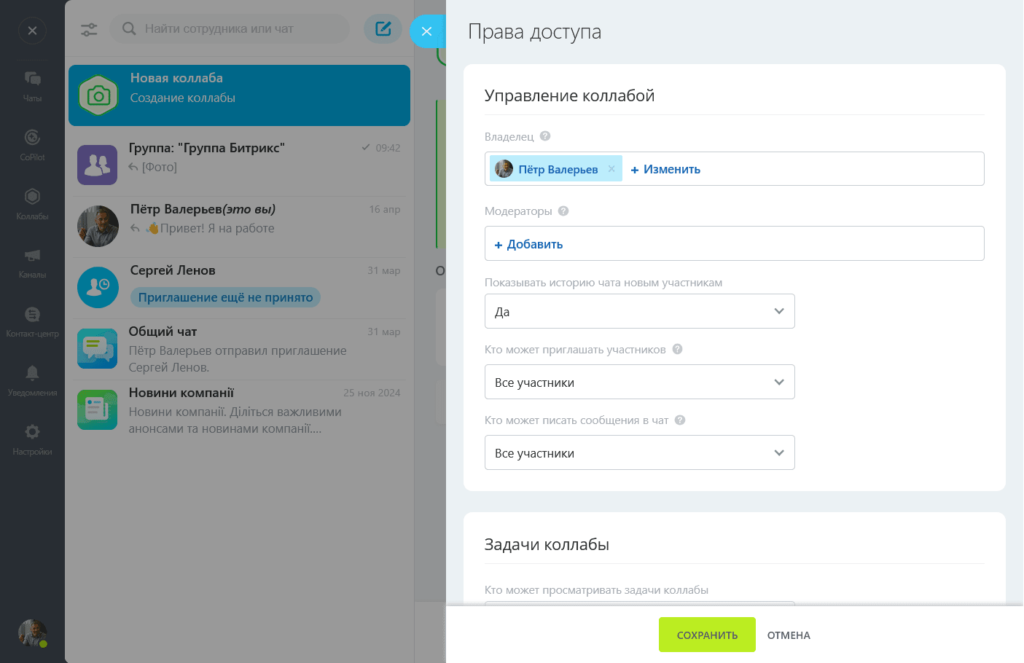Select the Коллабы sidebar icon
This screenshot has height=663, width=1024.
31,198
